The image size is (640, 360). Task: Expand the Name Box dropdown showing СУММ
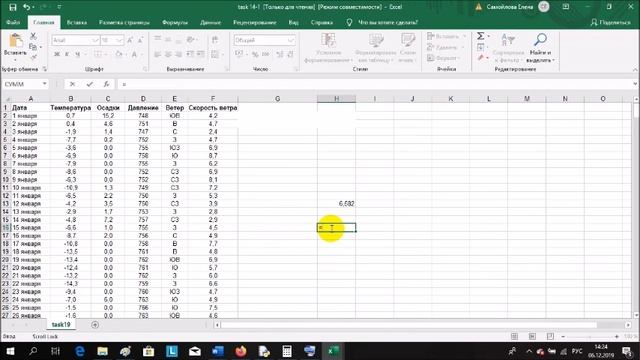(44, 84)
